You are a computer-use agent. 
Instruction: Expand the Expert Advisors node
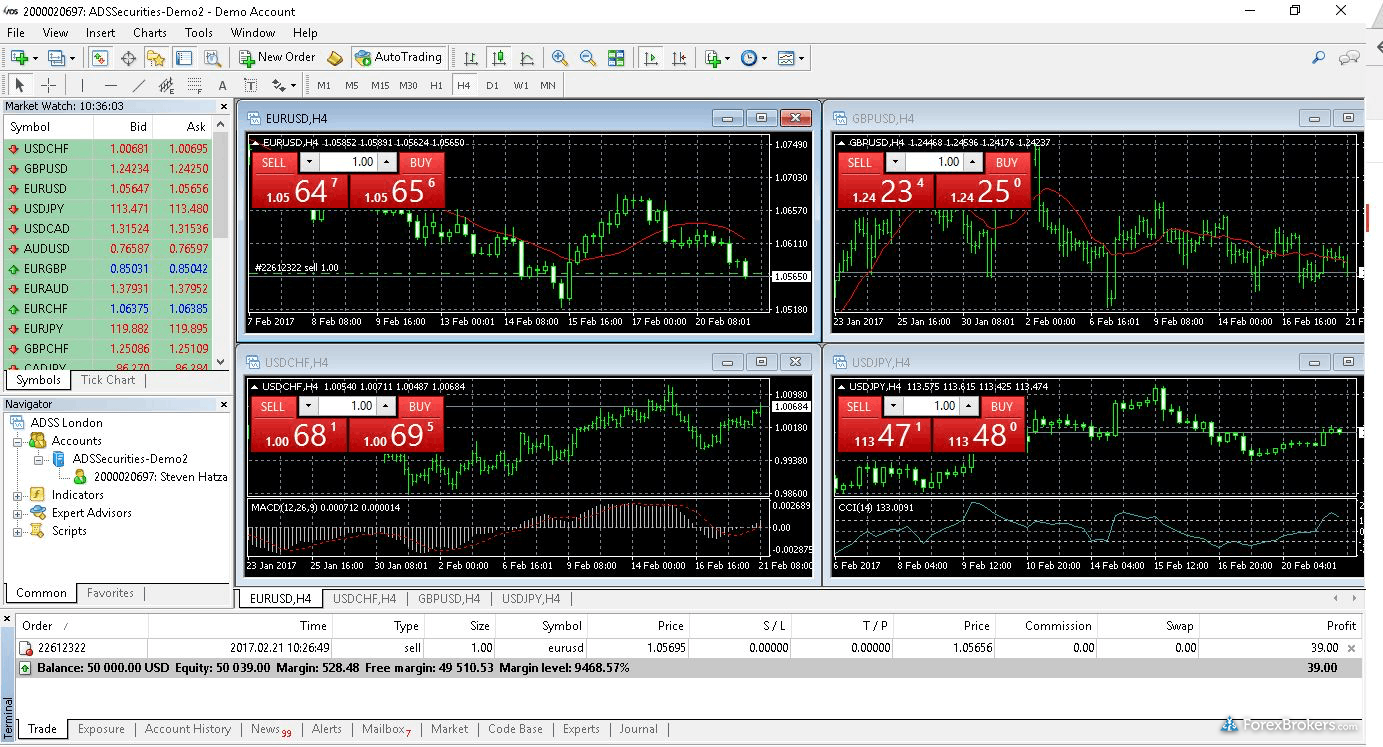(x=18, y=513)
